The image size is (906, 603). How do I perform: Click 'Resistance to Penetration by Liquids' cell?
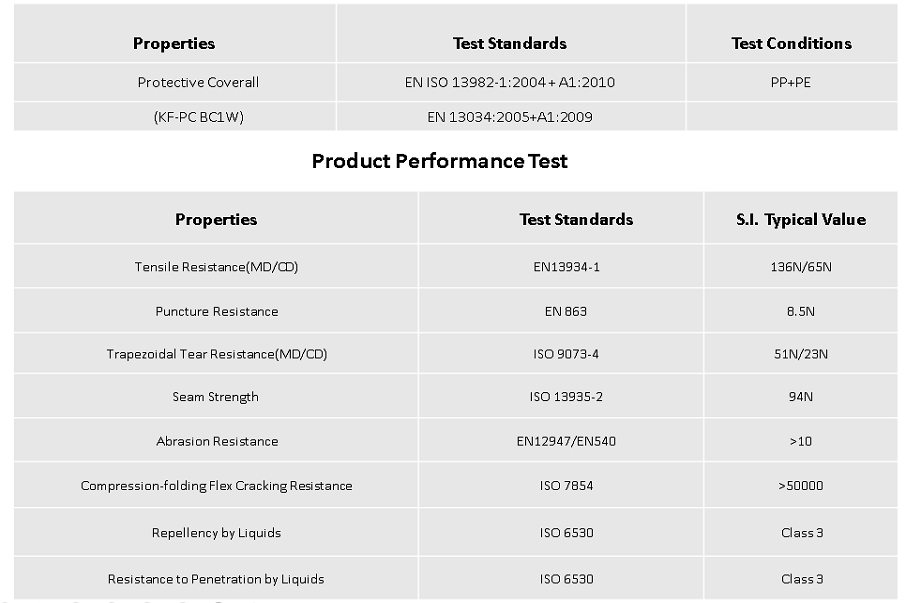(216, 579)
